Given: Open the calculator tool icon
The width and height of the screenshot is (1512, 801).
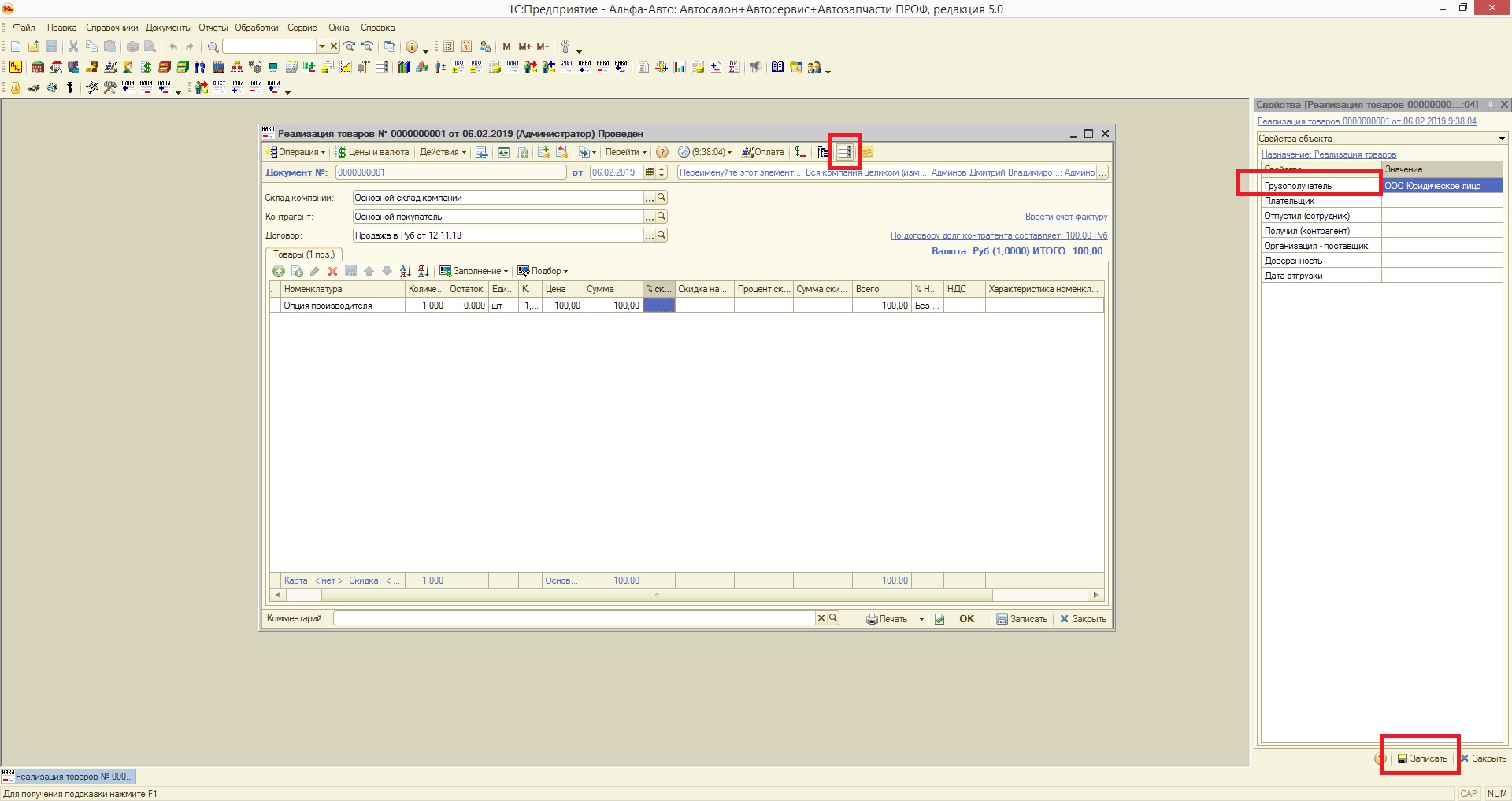Looking at the screenshot, I should (x=448, y=46).
